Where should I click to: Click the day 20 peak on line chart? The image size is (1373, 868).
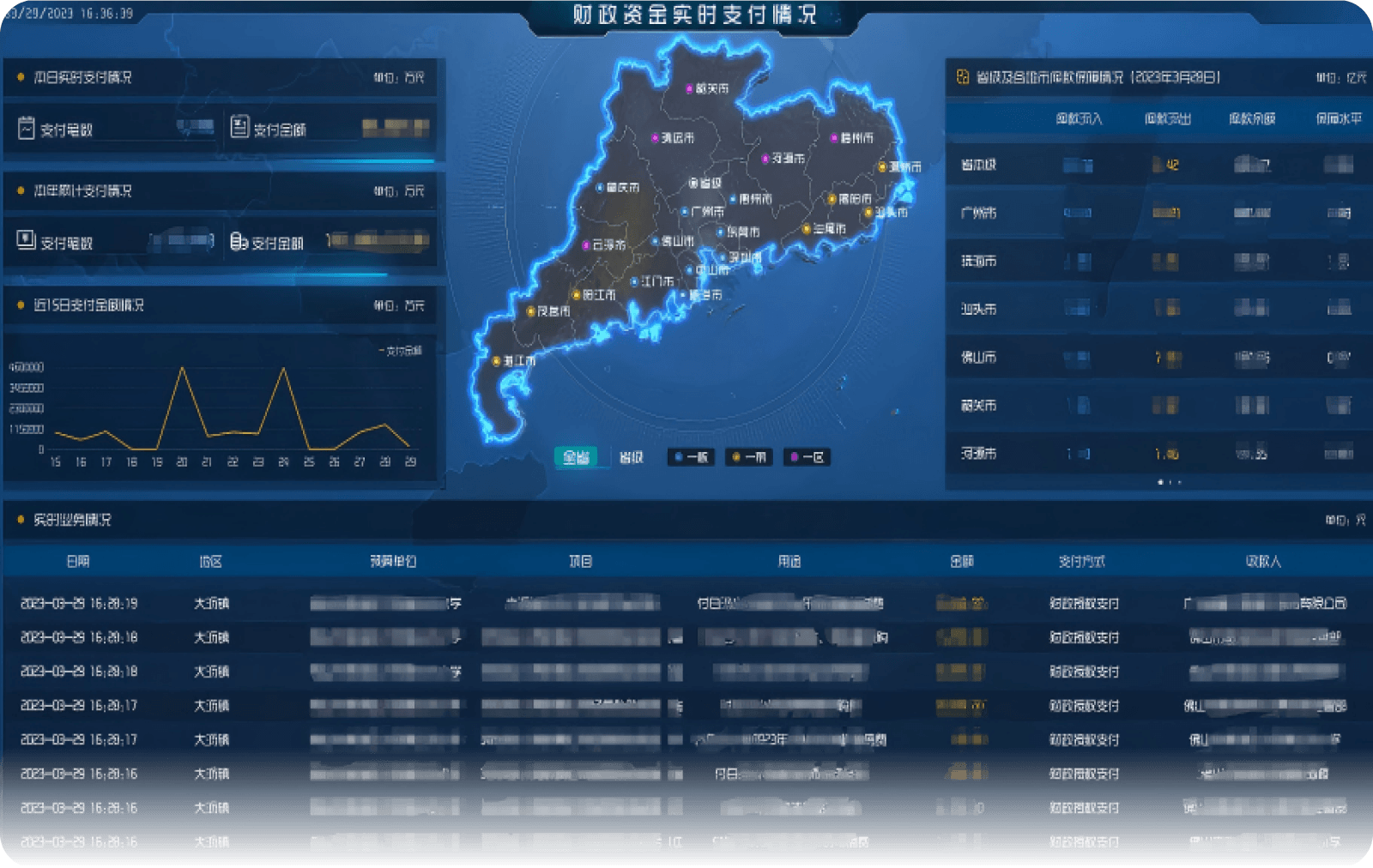point(182,368)
